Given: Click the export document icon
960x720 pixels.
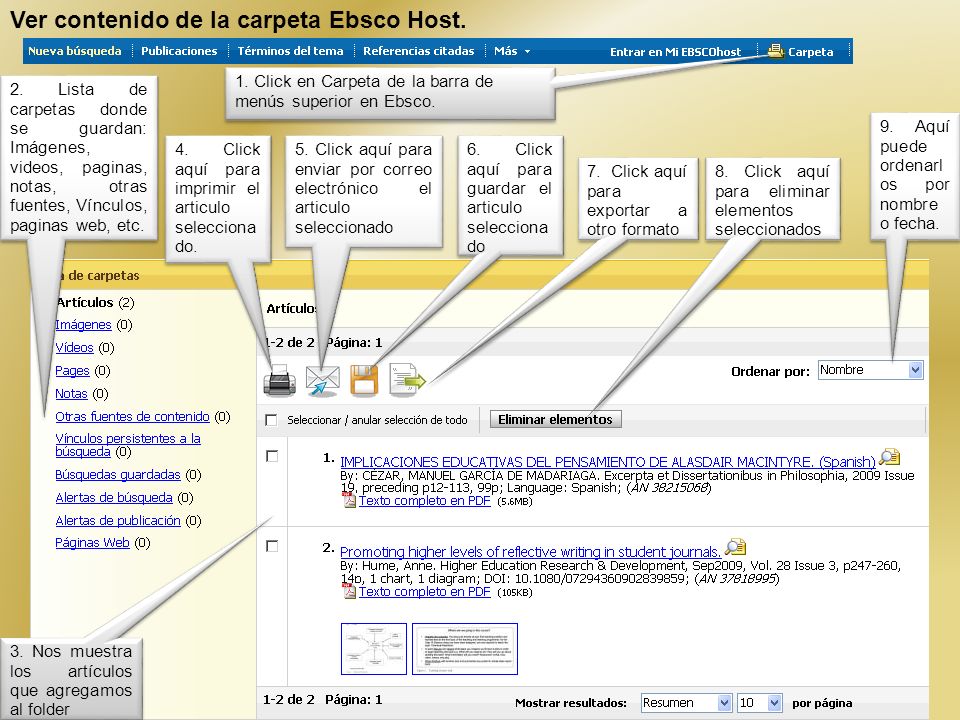Looking at the screenshot, I should tap(407, 380).
